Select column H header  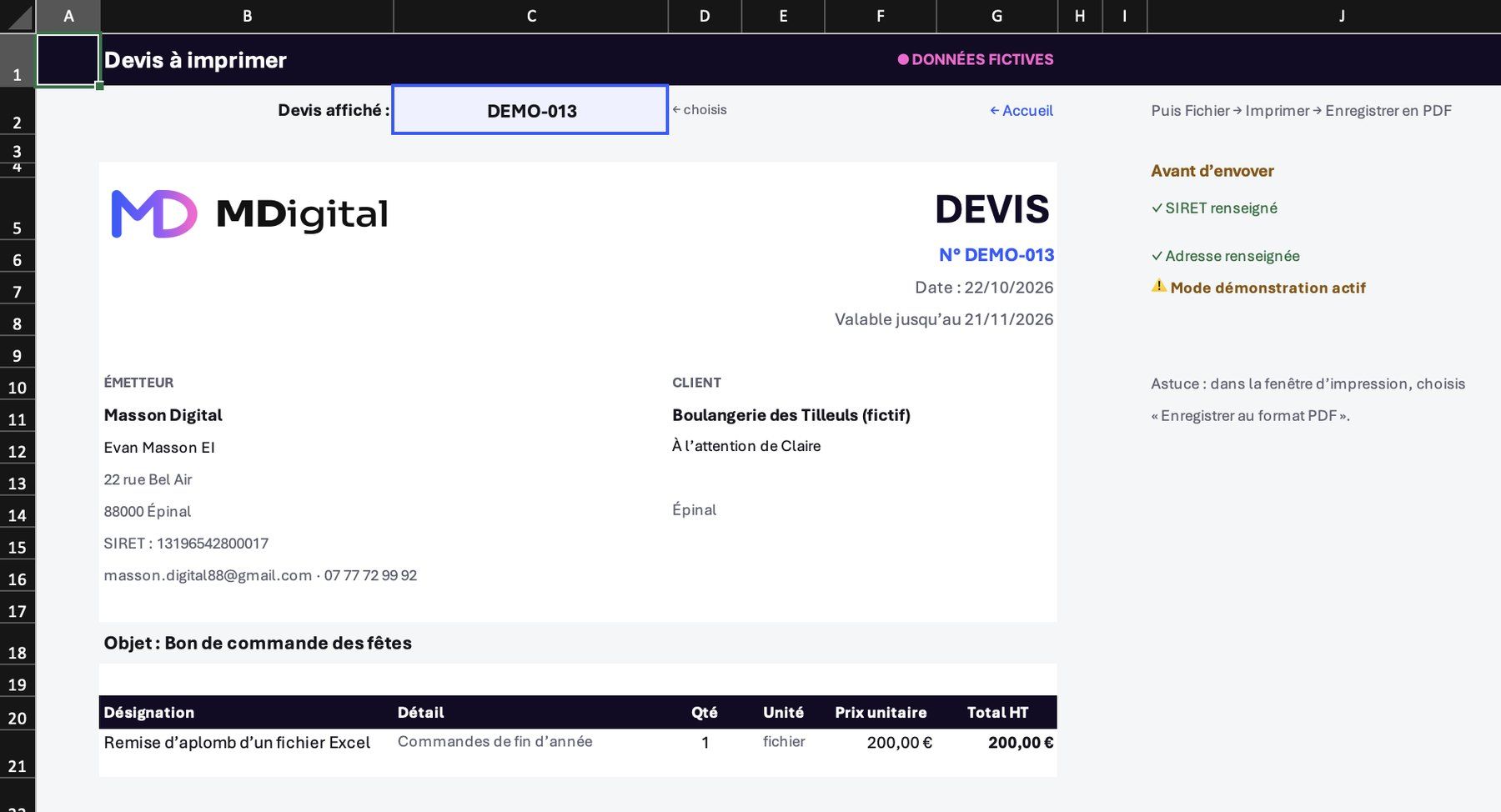tap(1080, 17)
